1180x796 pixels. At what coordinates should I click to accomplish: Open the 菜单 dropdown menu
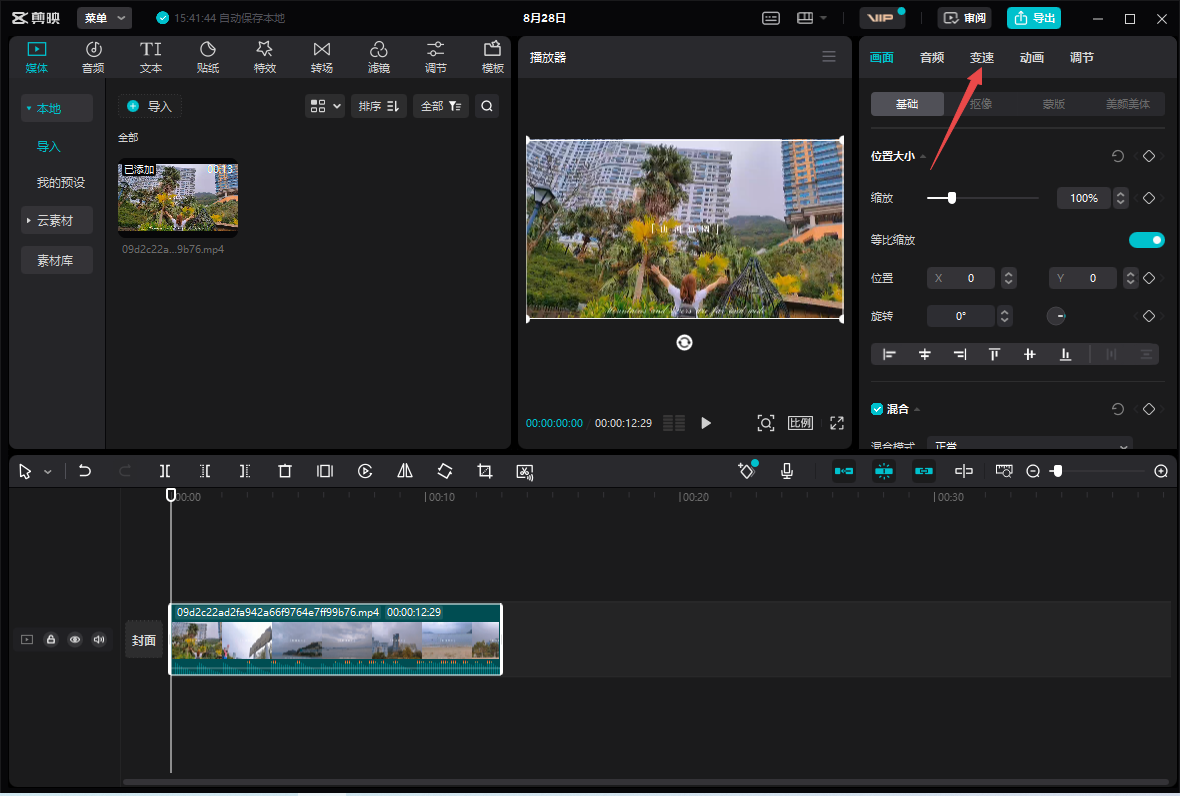pyautogui.click(x=105, y=18)
